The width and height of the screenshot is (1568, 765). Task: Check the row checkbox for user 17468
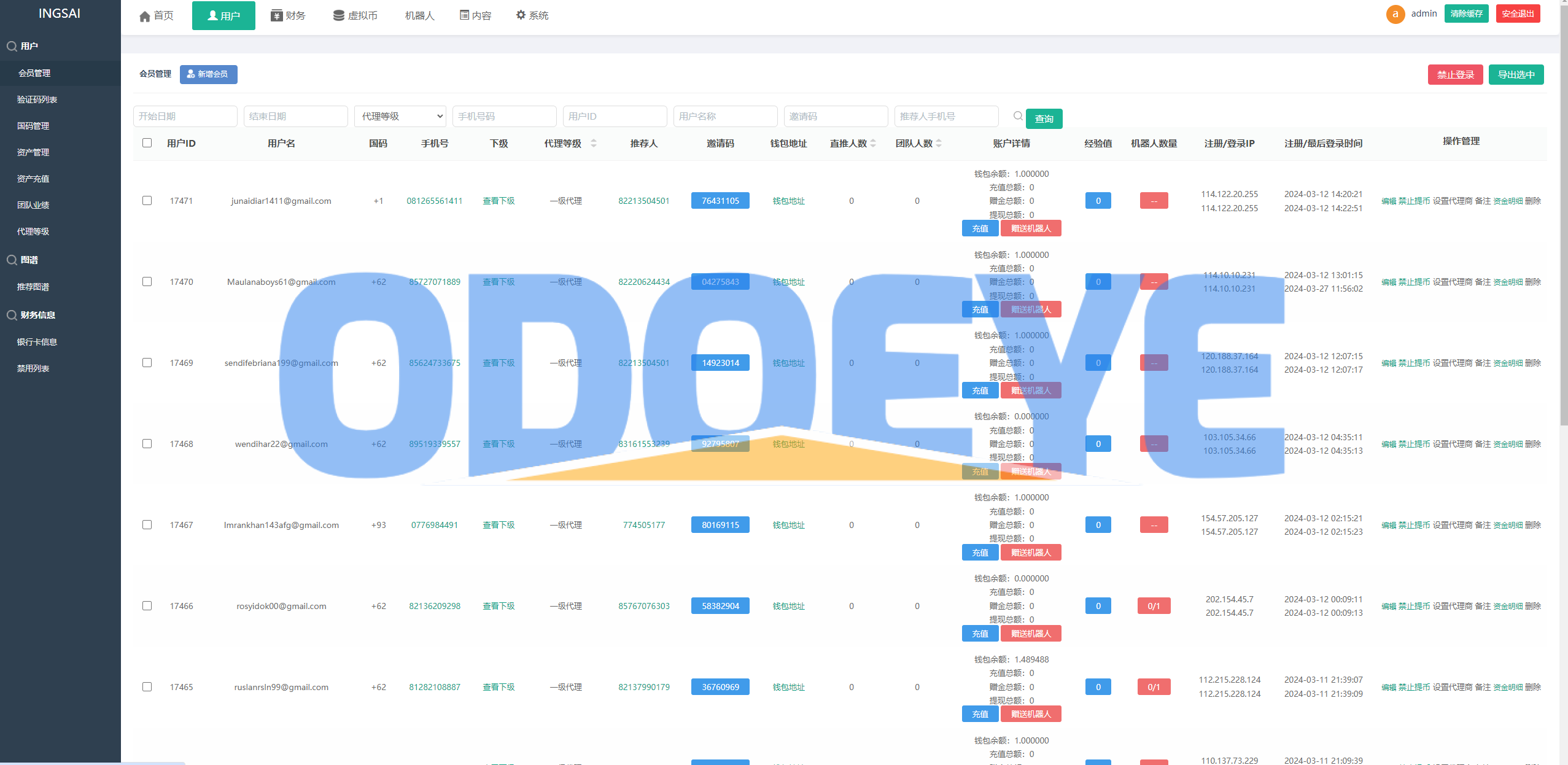tap(147, 444)
